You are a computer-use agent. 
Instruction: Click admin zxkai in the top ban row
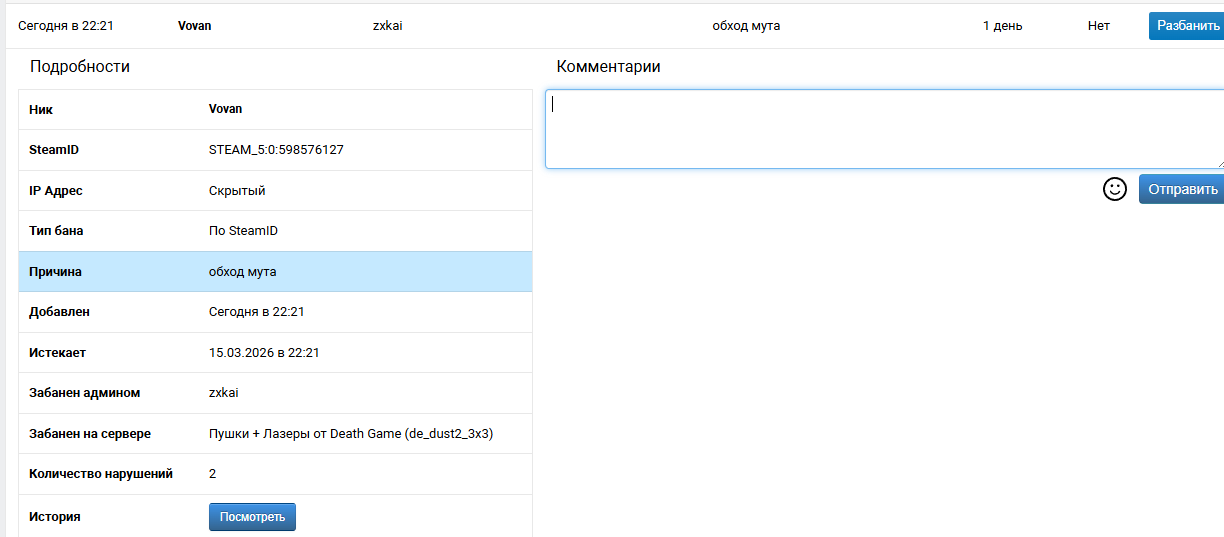(387, 26)
